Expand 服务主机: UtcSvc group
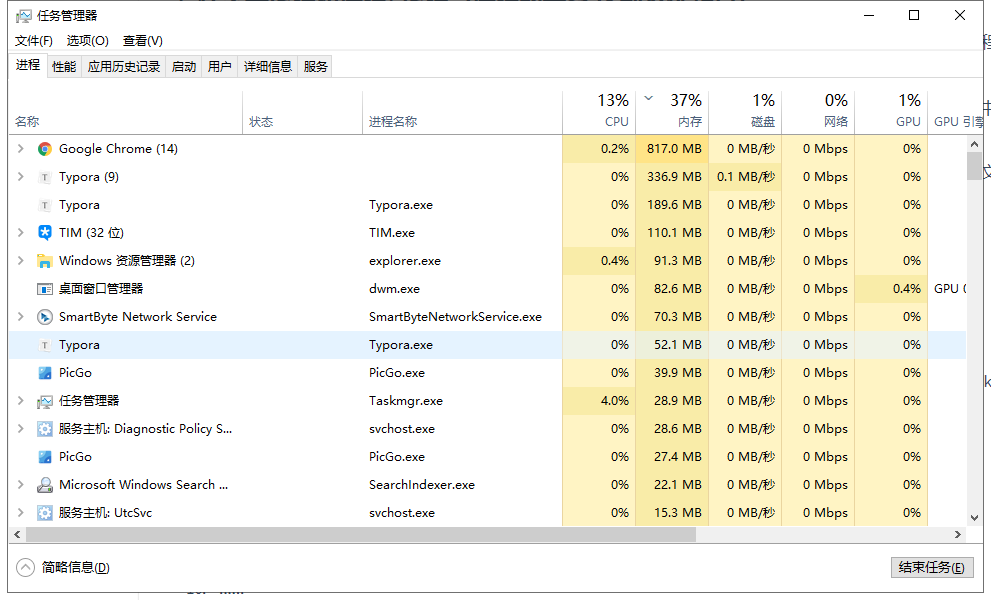 20,513
